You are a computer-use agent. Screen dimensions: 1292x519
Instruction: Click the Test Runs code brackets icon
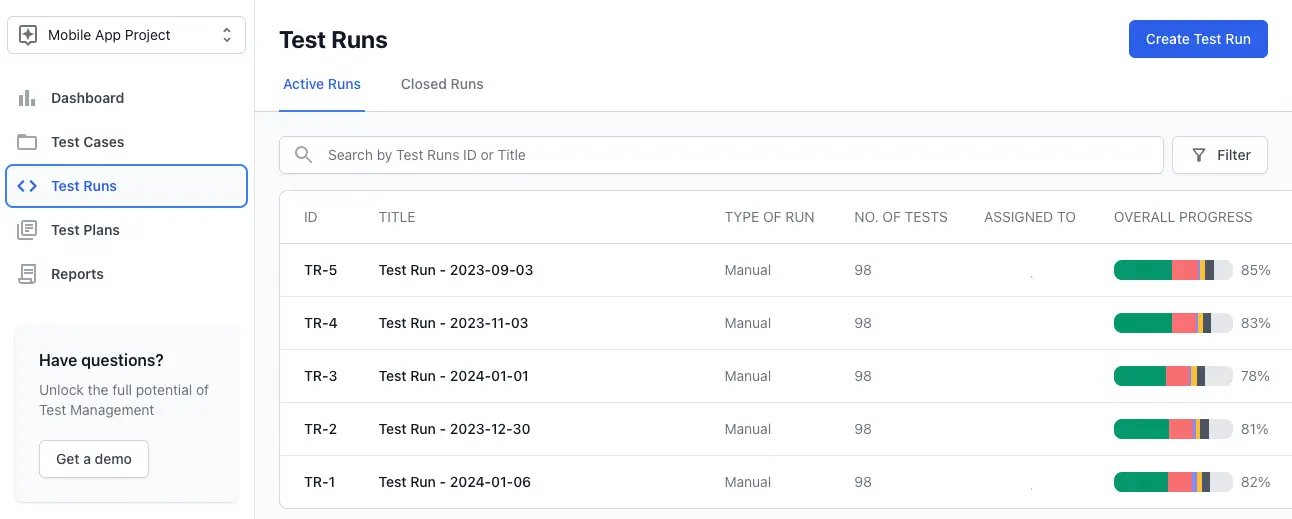pyautogui.click(x=27, y=186)
